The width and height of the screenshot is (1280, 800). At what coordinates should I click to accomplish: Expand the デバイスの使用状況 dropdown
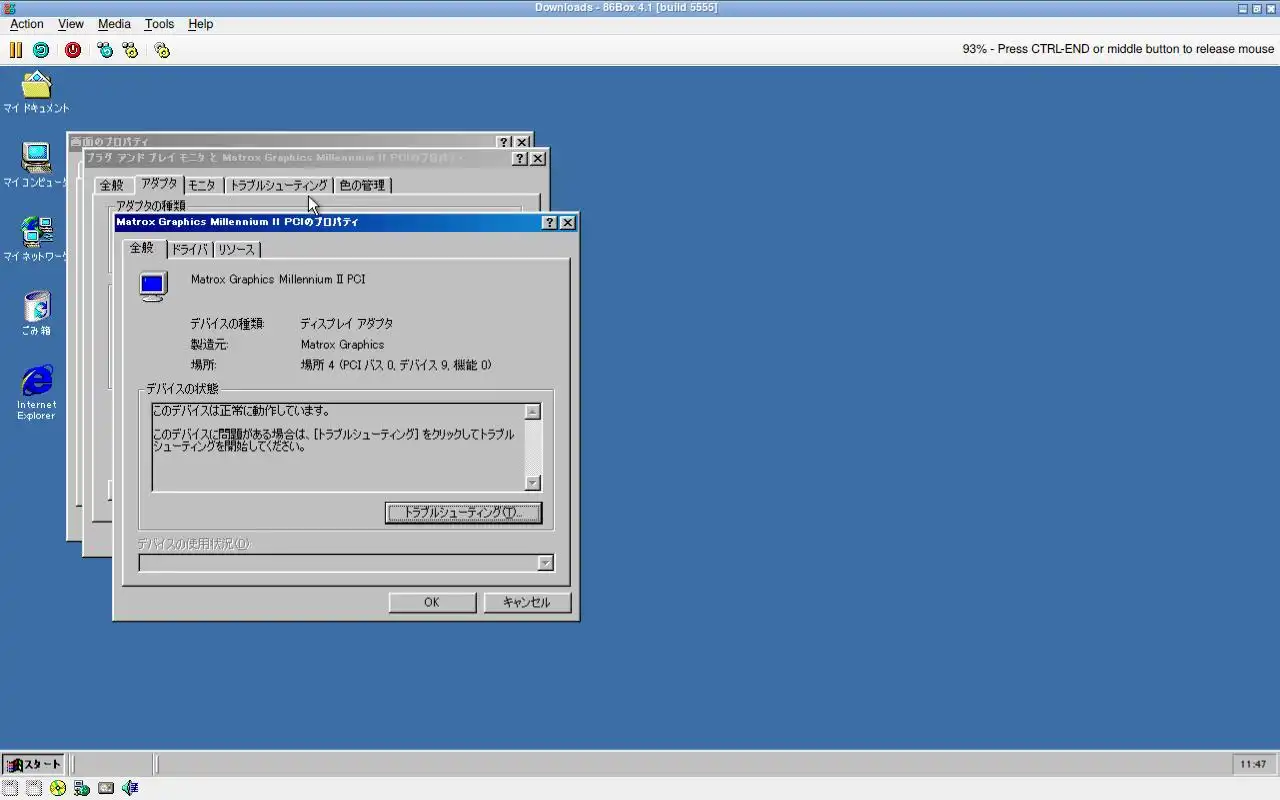click(x=545, y=563)
